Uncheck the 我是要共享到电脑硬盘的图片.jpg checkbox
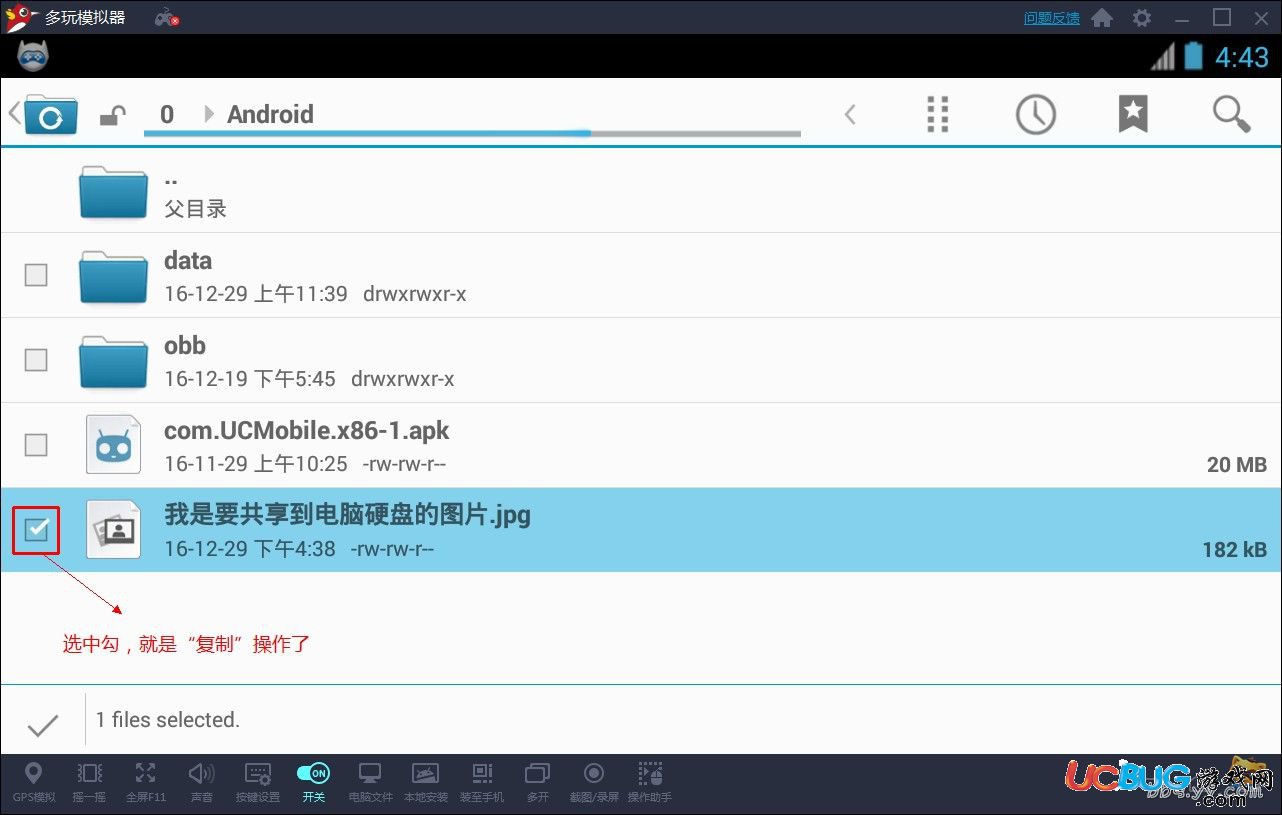This screenshot has width=1282, height=815. point(36,530)
